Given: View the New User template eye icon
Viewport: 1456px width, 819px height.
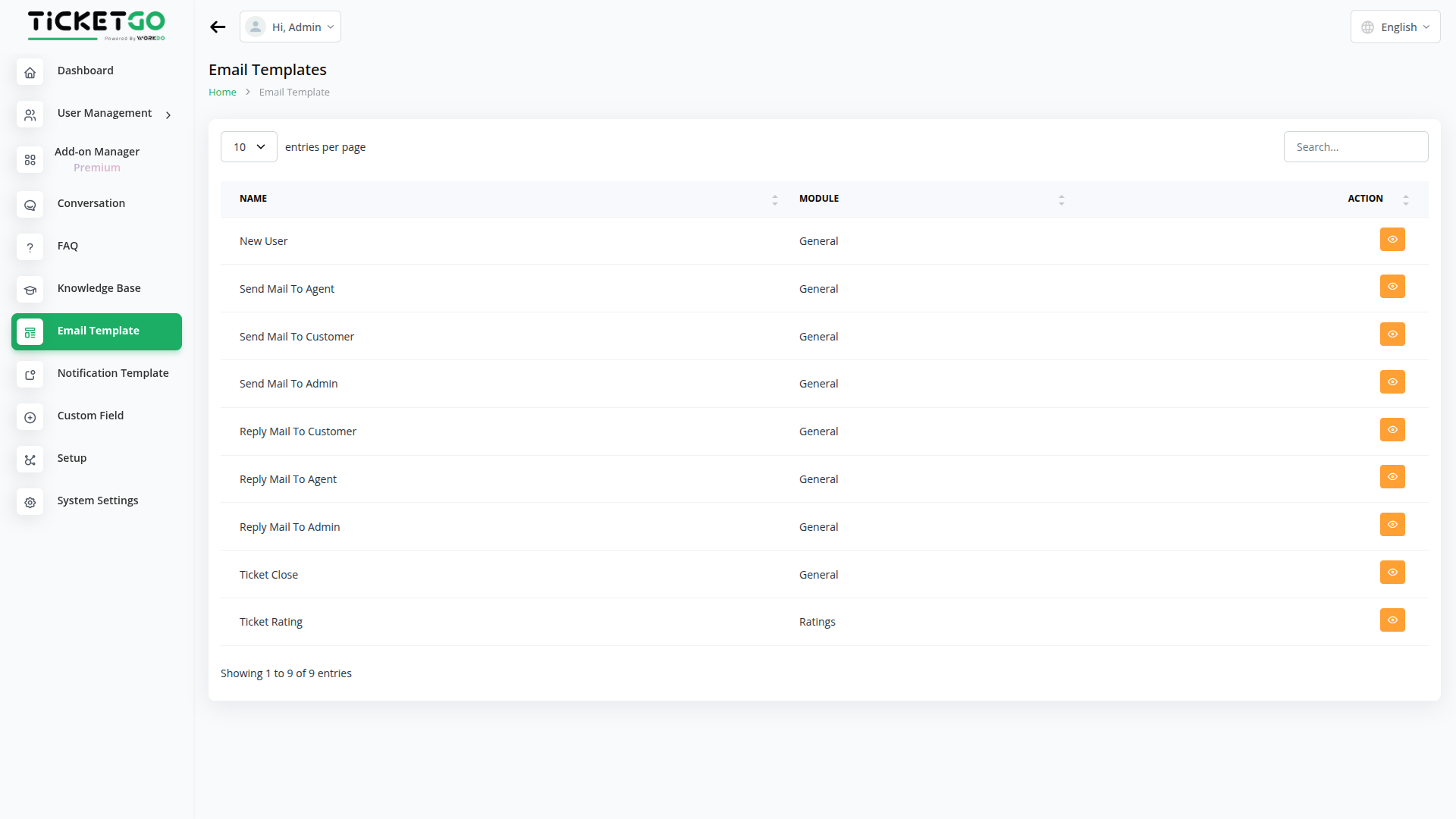Looking at the screenshot, I should [x=1392, y=240].
